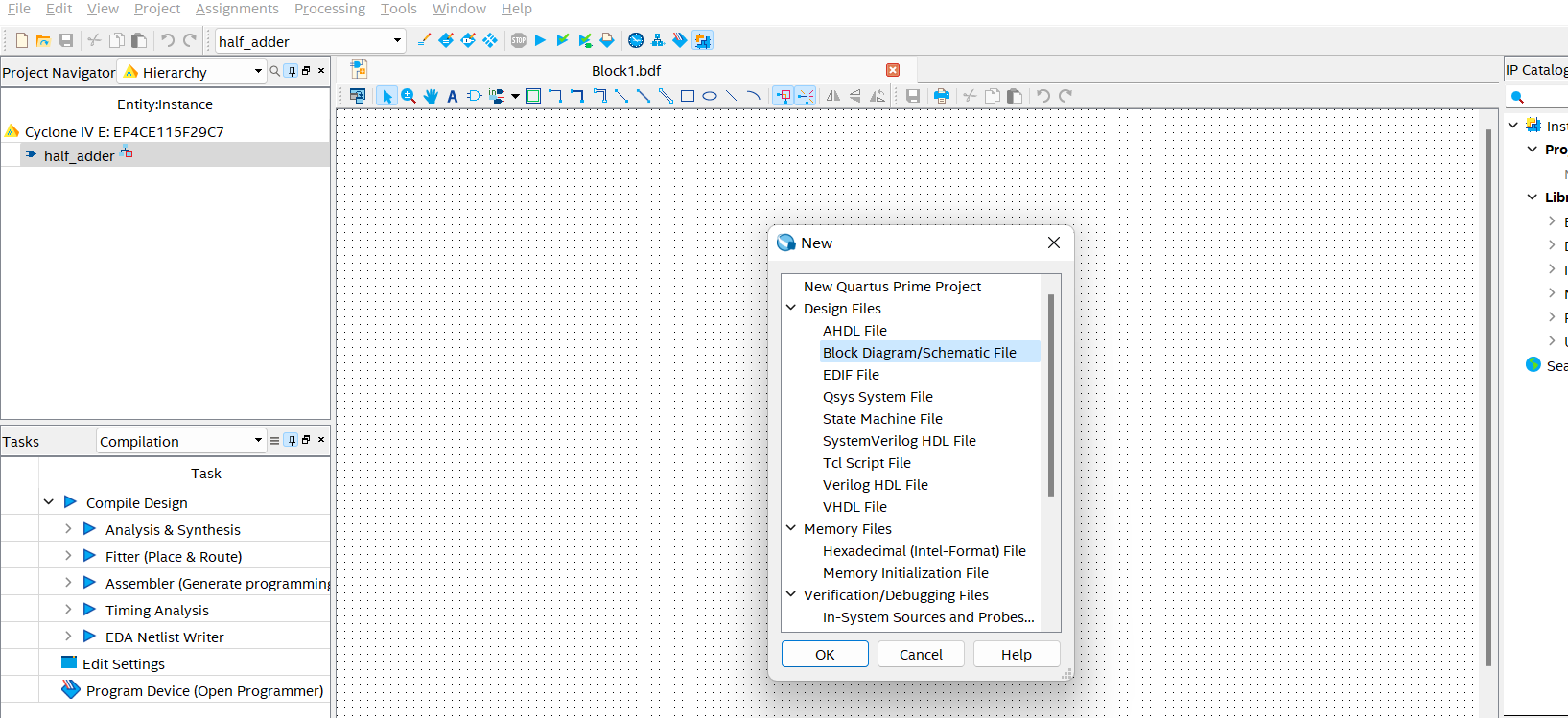This screenshot has height=718, width=1568.
Task: Click the Programmer icon in main toolbar
Action: (x=680, y=40)
